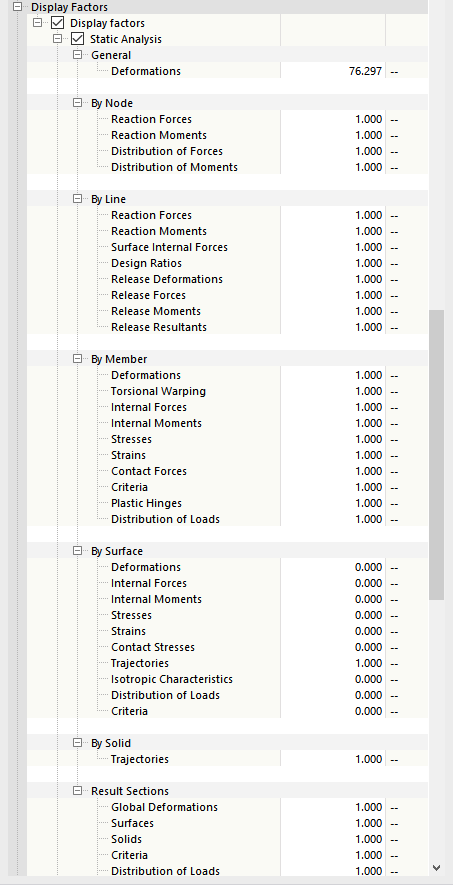Select Design Ratios row
This screenshot has width=453, height=885.
tap(228, 263)
